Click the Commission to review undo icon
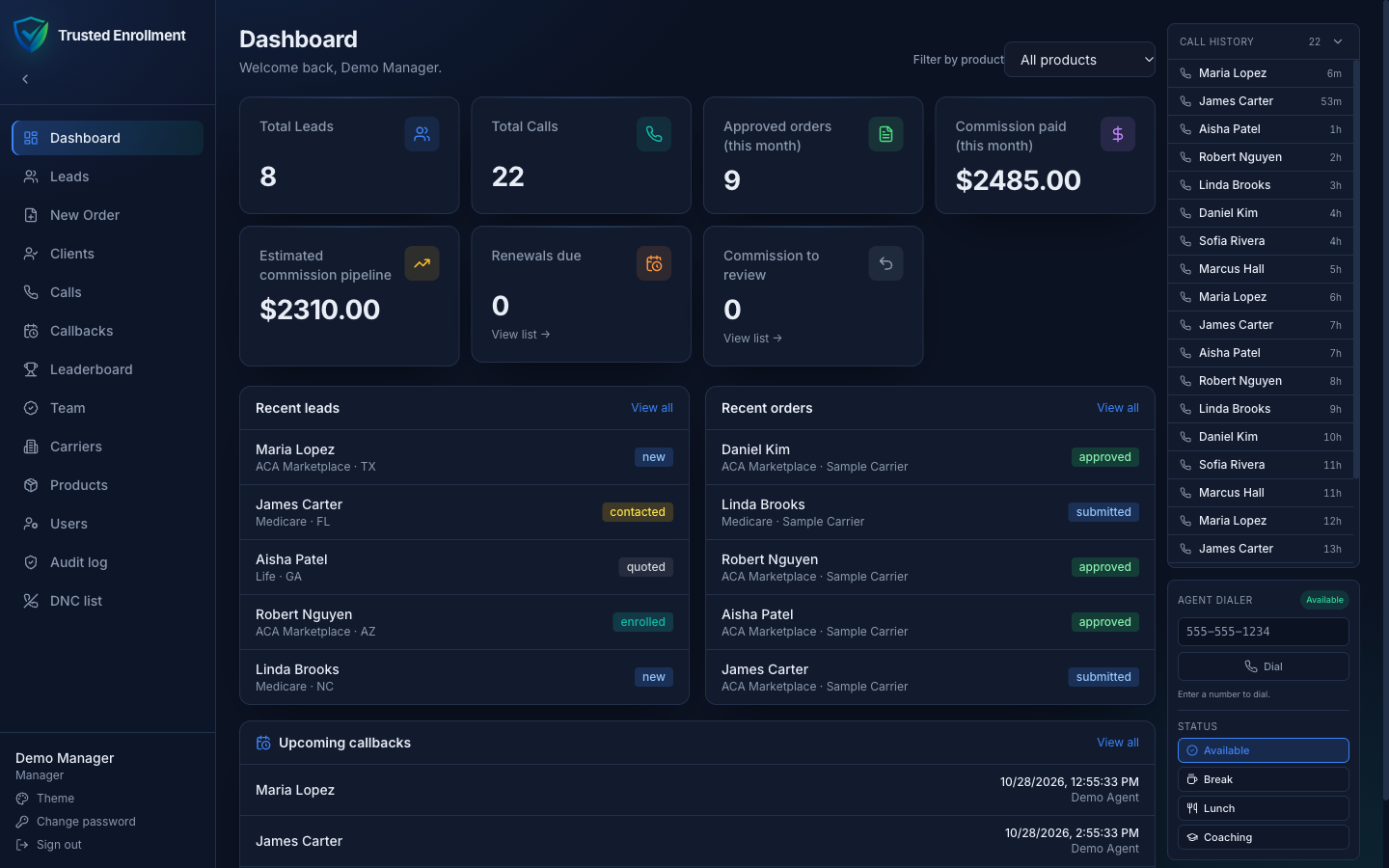This screenshot has width=1389, height=868. click(x=885, y=263)
